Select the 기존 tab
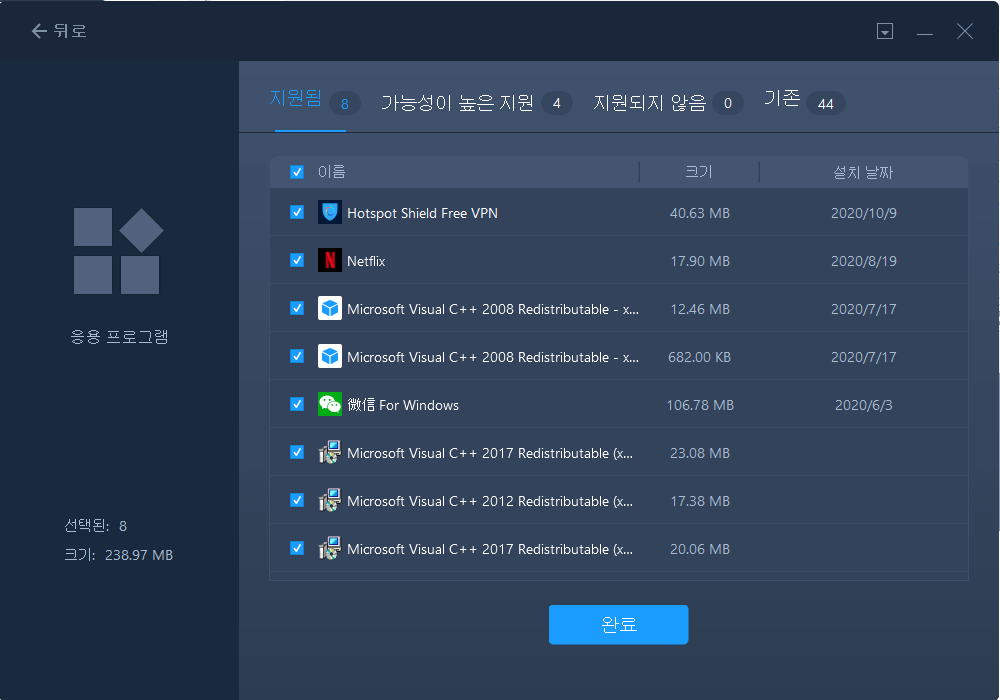Screen dimensions: 1000x700 tap(782, 101)
